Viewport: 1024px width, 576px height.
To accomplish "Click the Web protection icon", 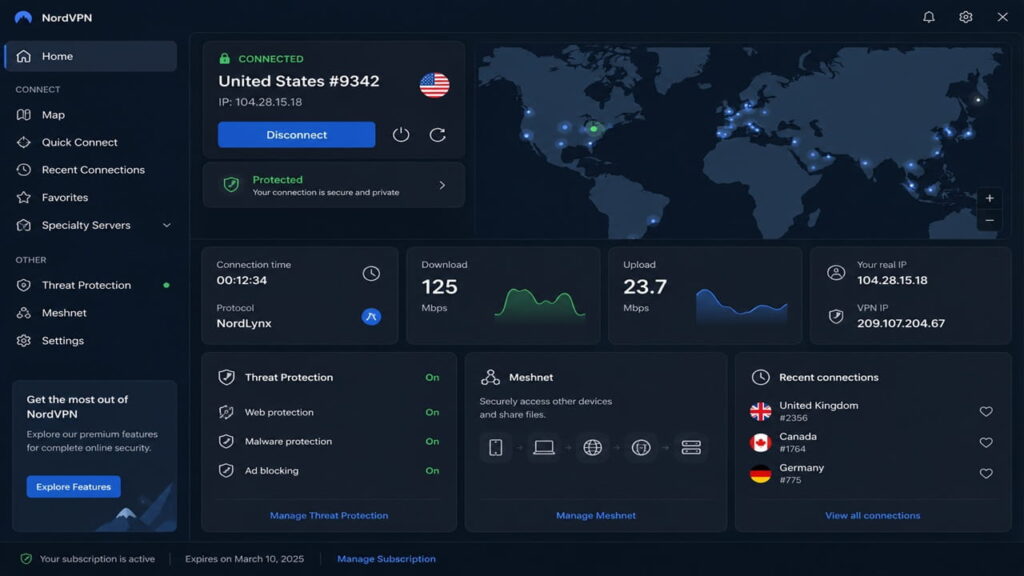I will tap(226, 412).
